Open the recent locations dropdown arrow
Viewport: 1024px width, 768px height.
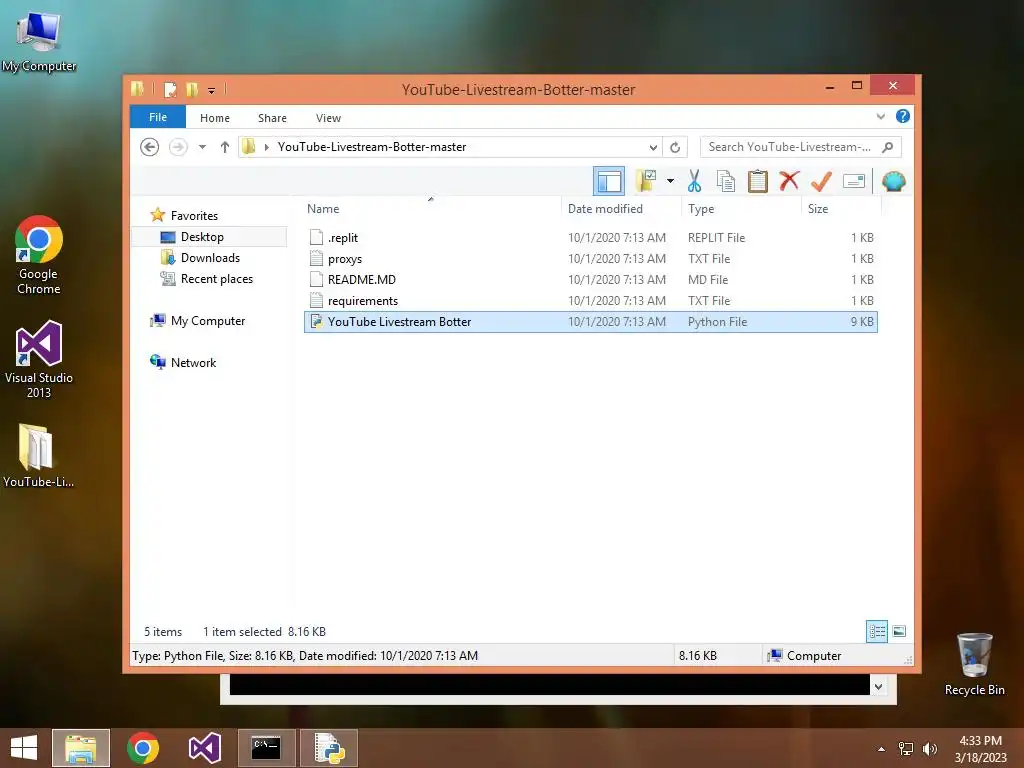(x=202, y=147)
